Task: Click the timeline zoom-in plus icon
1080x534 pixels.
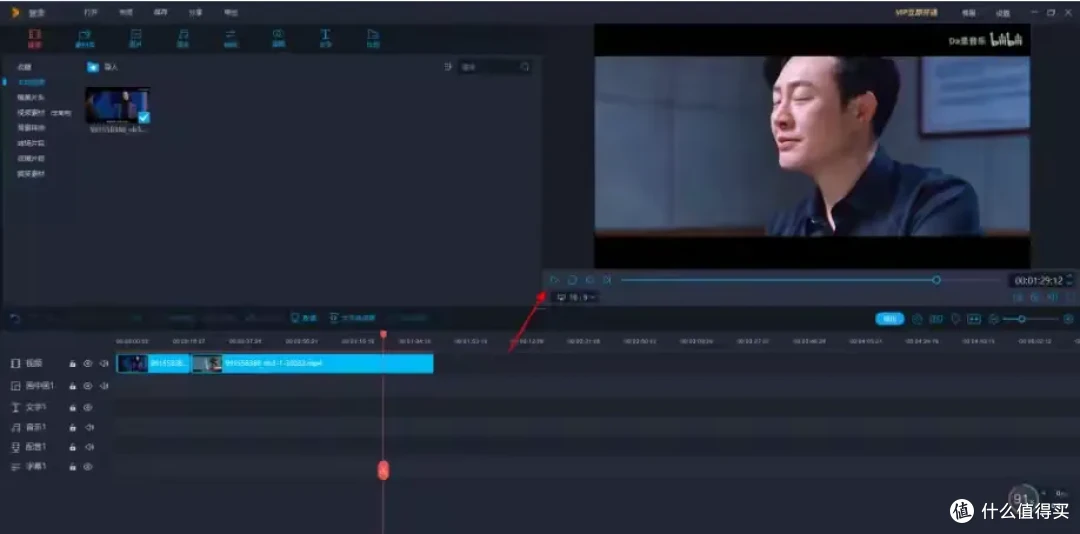Action: tap(1068, 318)
